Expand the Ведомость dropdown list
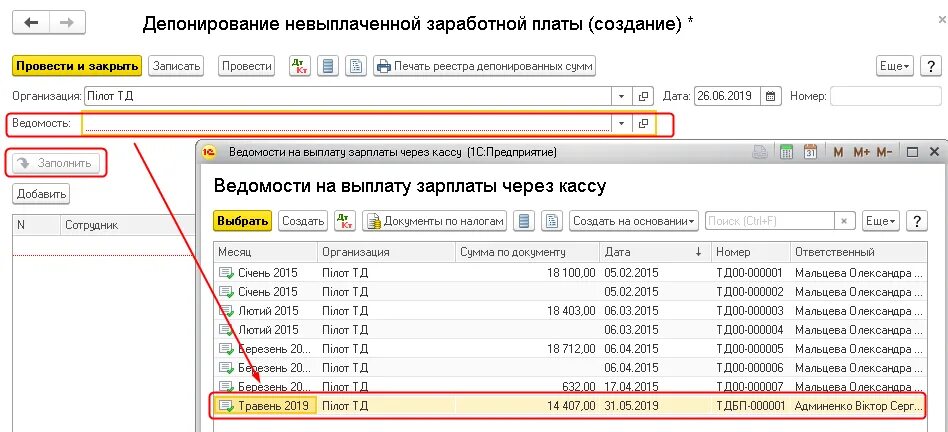 pos(622,123)
